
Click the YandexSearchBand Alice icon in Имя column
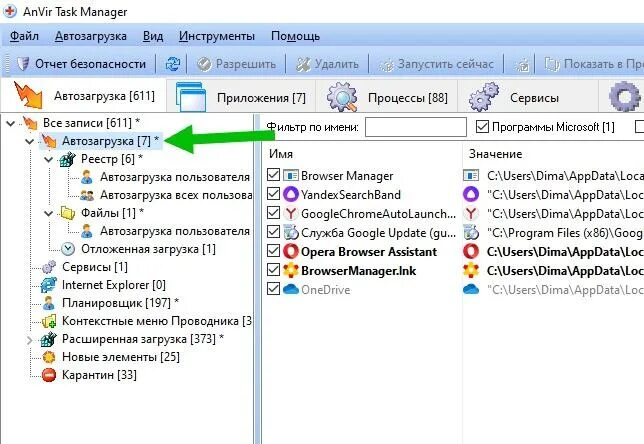point(291,194)
